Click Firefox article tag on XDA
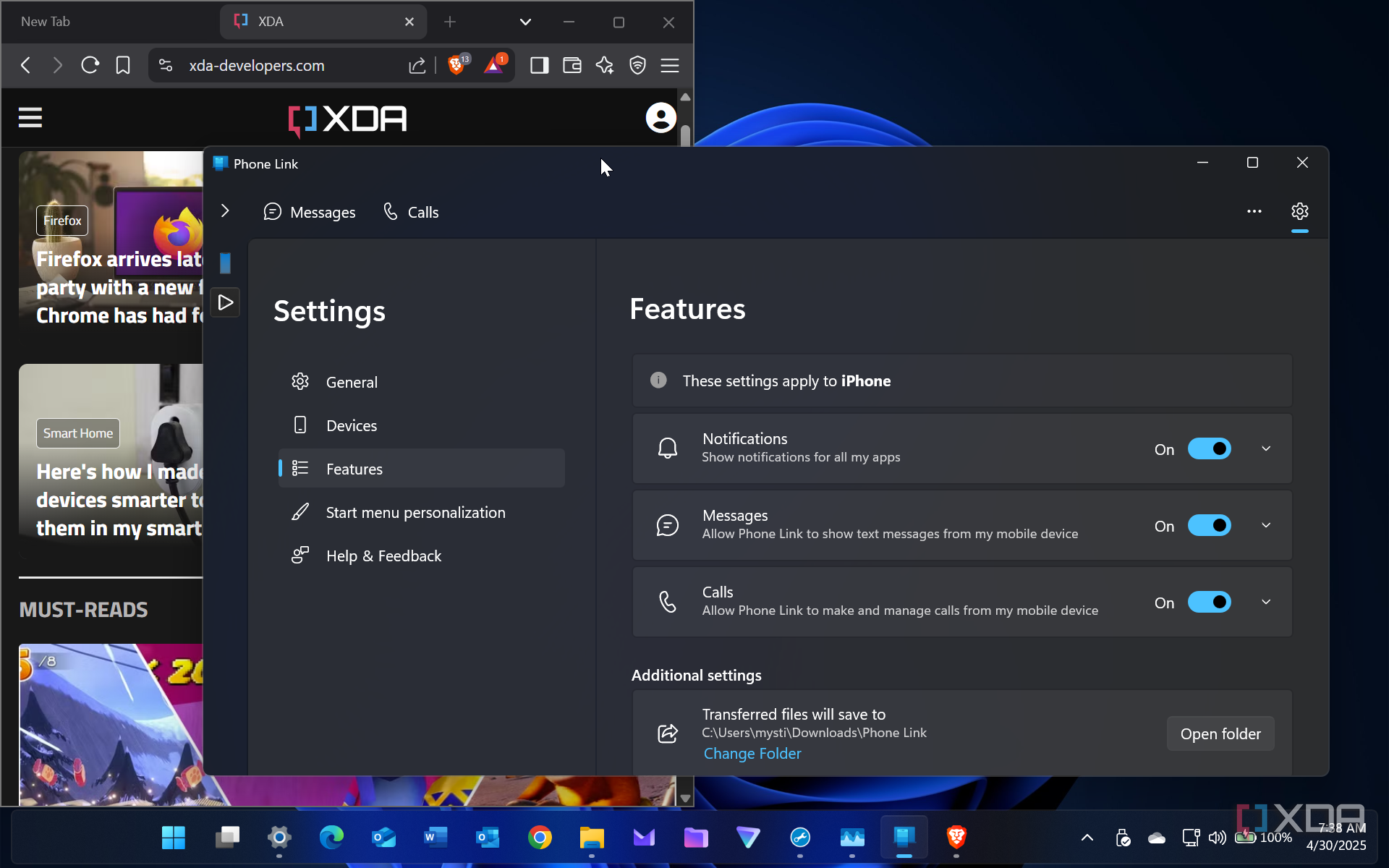 (62, 221)
